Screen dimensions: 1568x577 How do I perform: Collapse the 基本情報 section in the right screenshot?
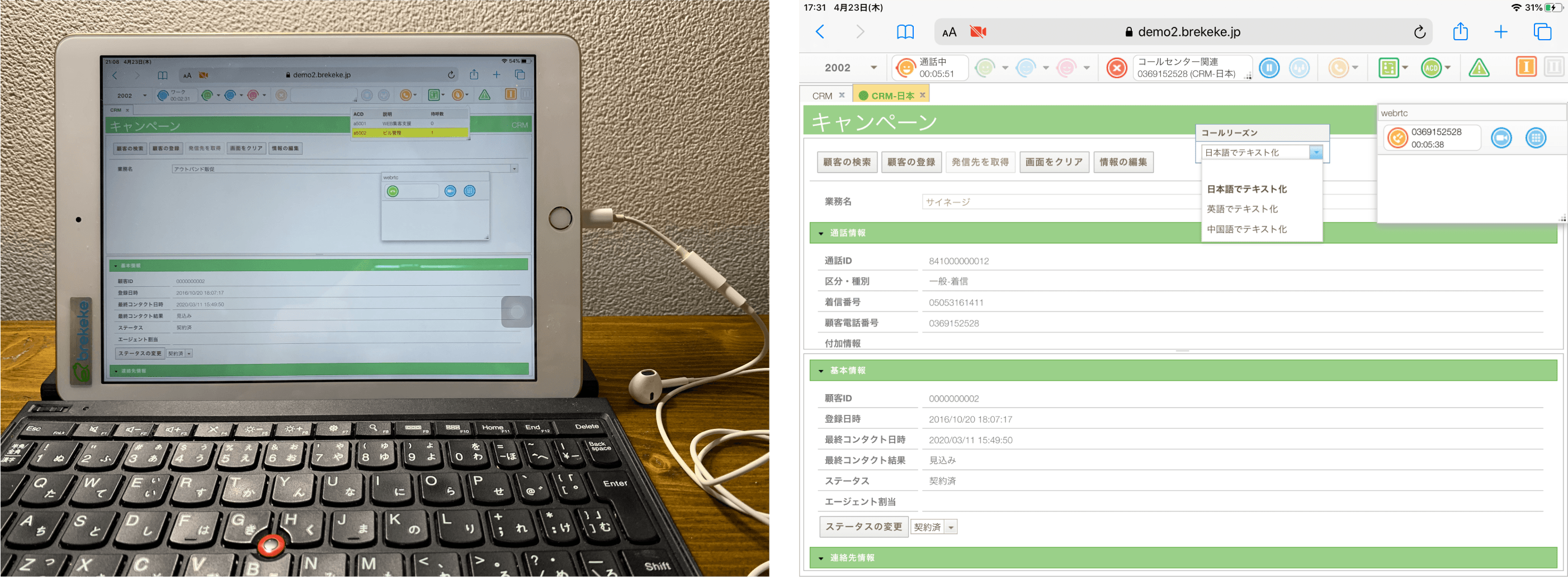tap(821, 371)
